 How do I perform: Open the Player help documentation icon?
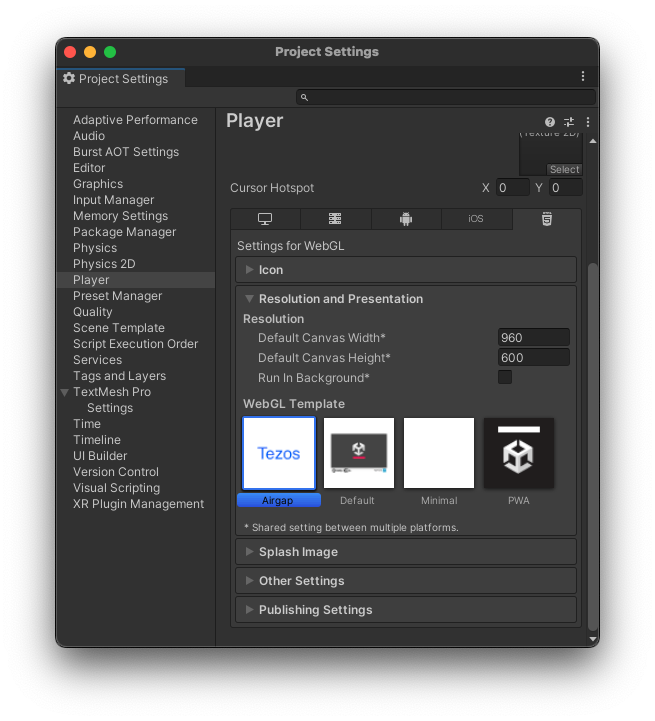click(x=550, y=122)
